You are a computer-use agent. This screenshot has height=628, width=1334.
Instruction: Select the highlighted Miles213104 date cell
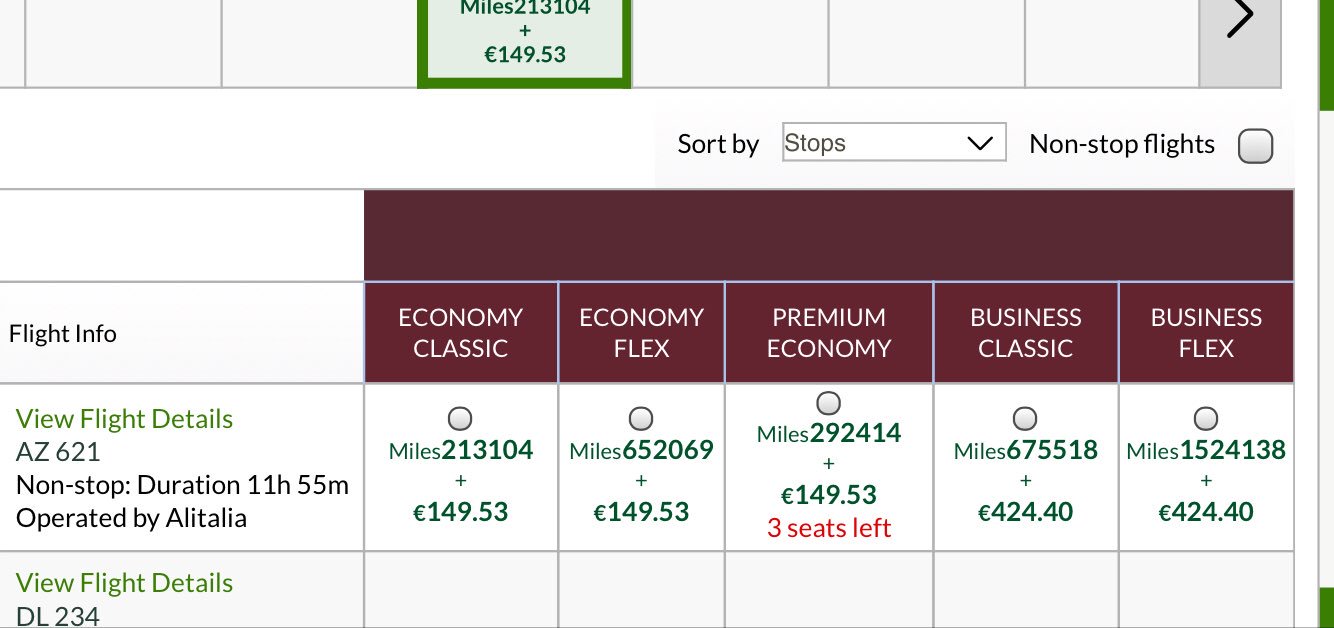(x=525, y=35)
